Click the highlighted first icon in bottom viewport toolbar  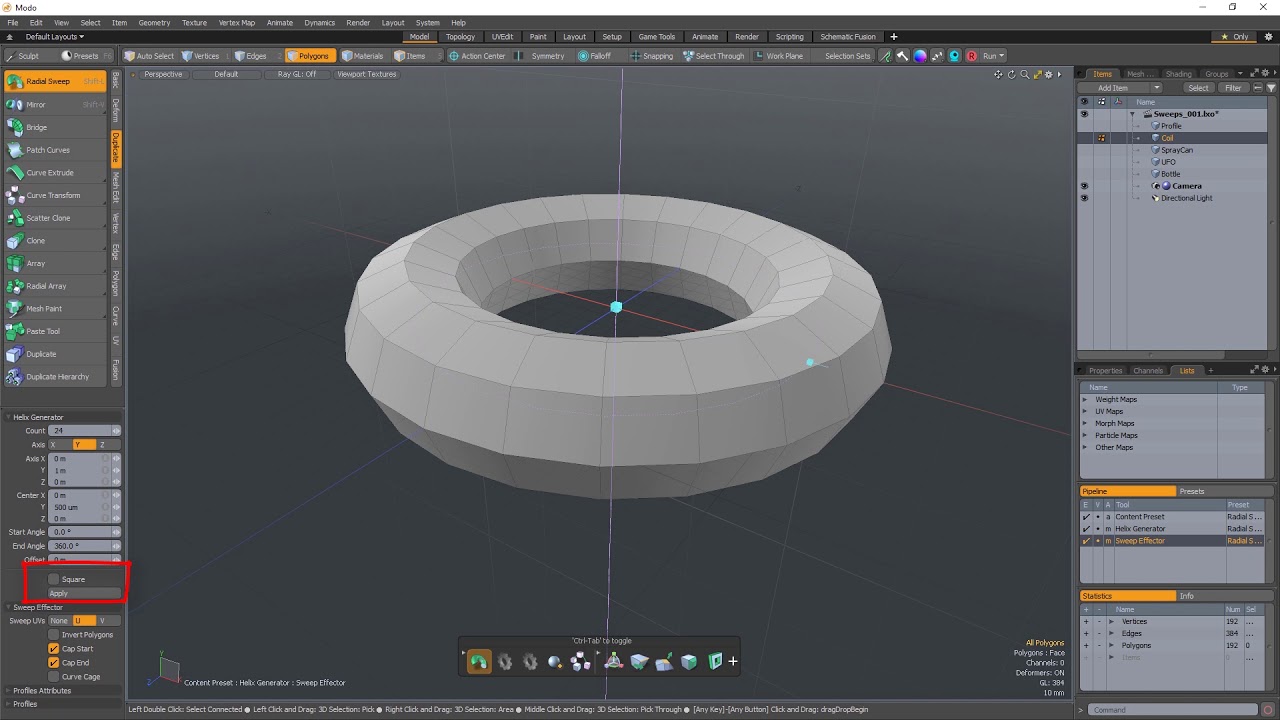[479, 661]
